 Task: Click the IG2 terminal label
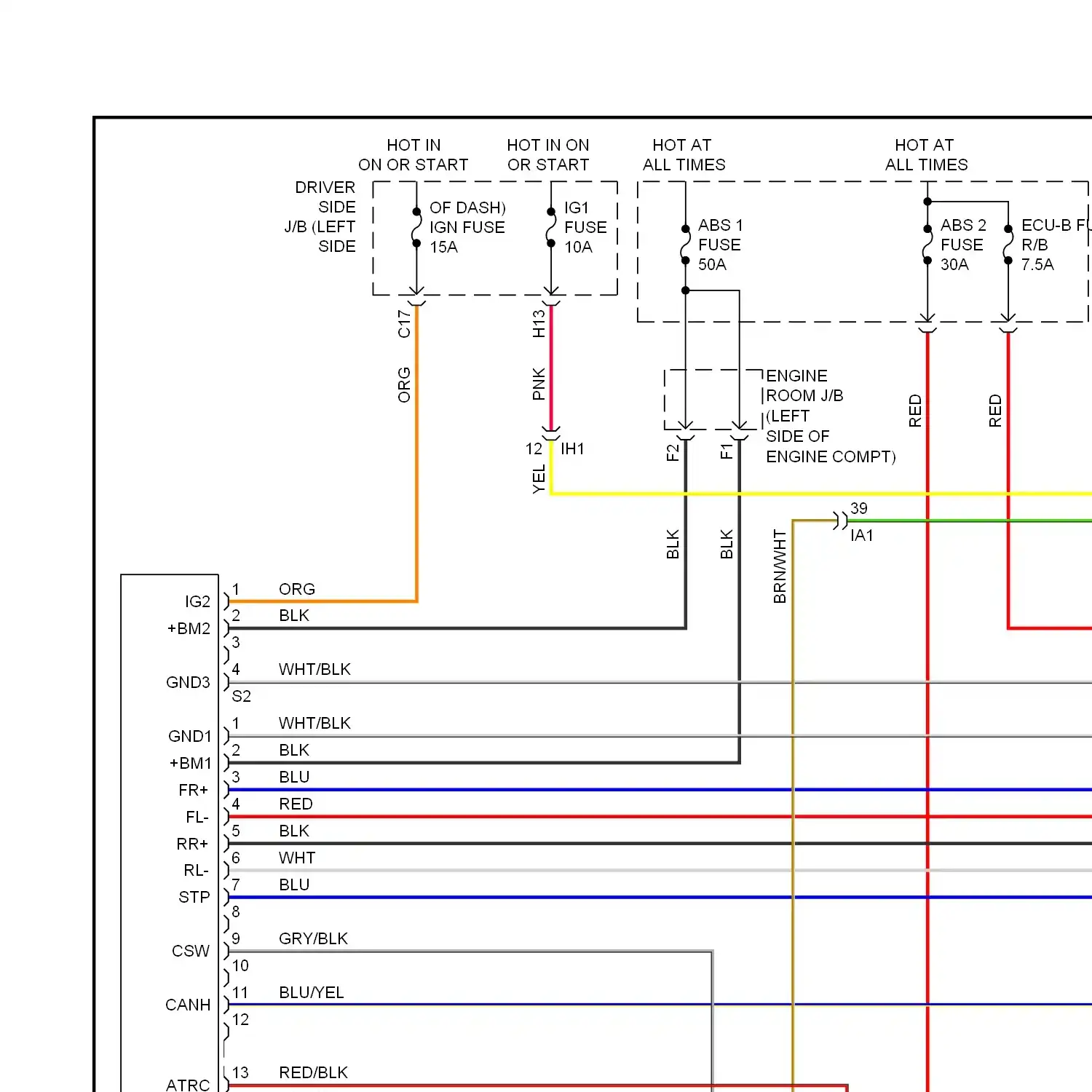tap(197, 601)
